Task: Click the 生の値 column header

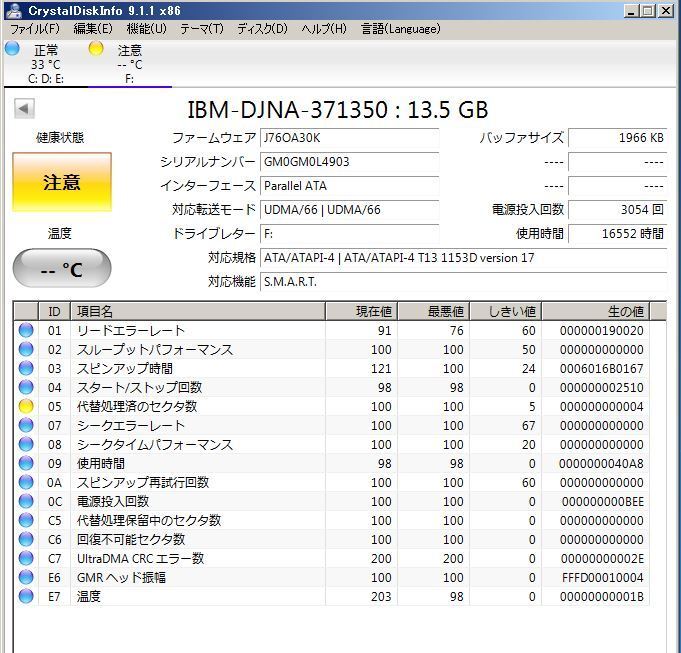Action: point(625,311)
